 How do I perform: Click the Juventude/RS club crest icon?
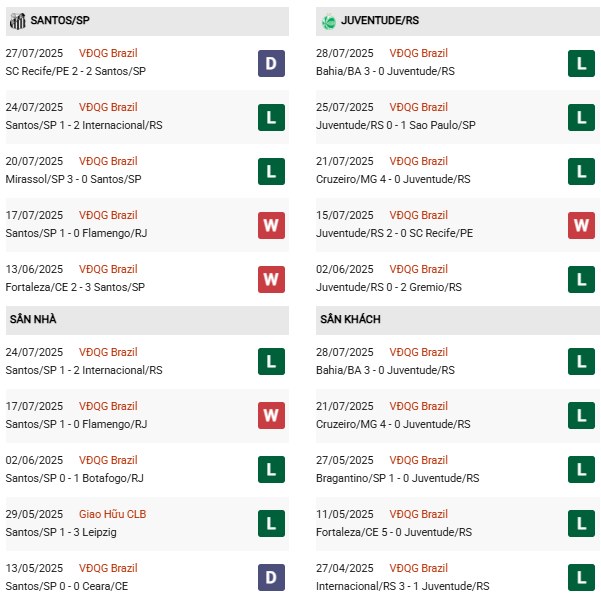pyautogui.click(x=328, y=20)
